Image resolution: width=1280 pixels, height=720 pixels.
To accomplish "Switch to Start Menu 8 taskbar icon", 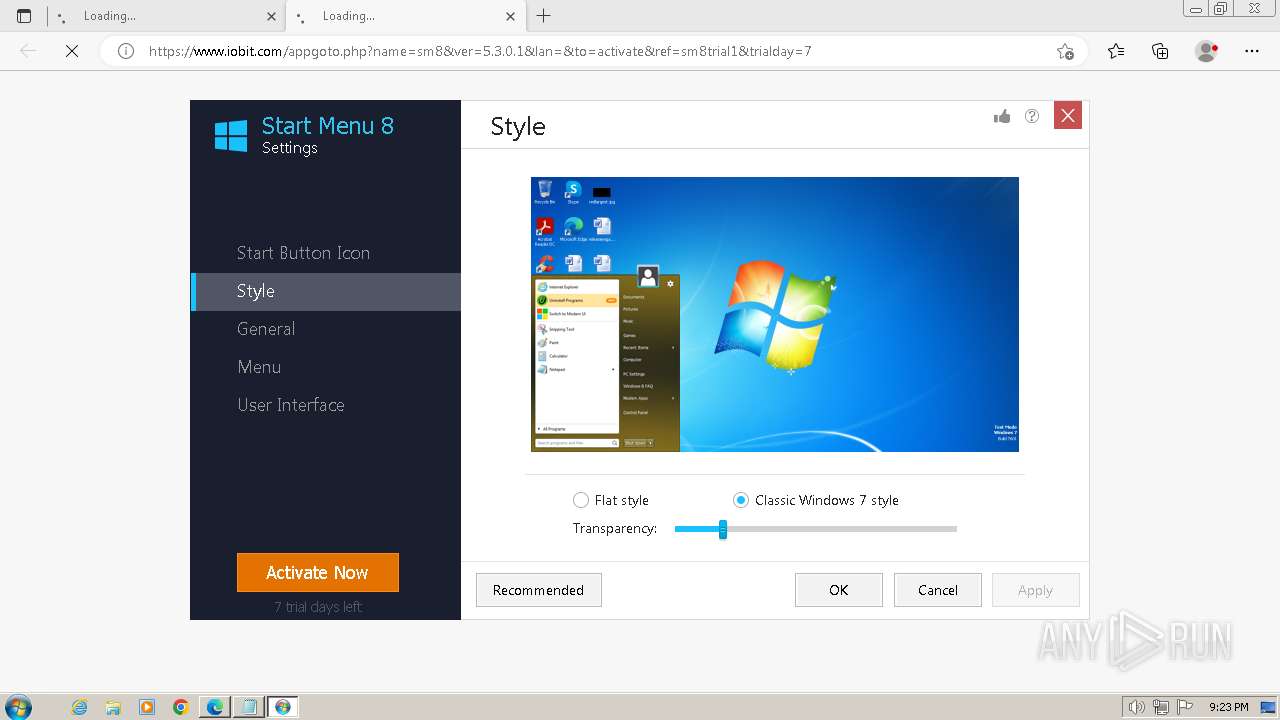I will pyautogui.click(x=283, y=707).
